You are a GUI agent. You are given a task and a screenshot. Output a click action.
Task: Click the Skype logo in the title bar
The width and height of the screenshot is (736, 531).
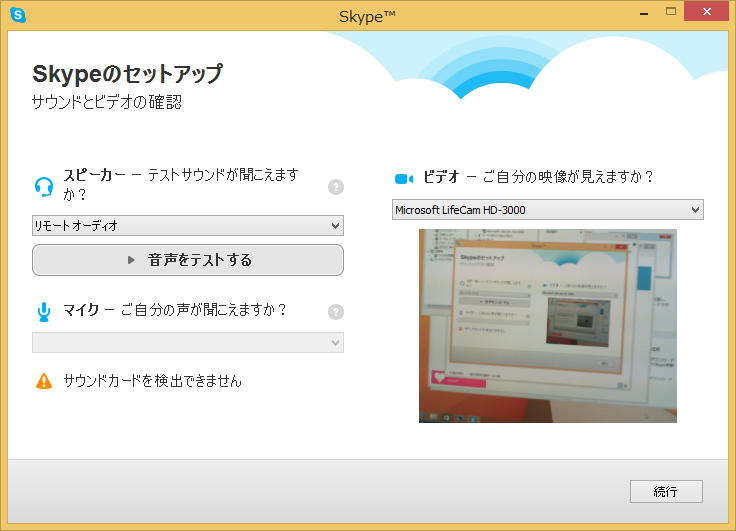click(x=18, y=15)
